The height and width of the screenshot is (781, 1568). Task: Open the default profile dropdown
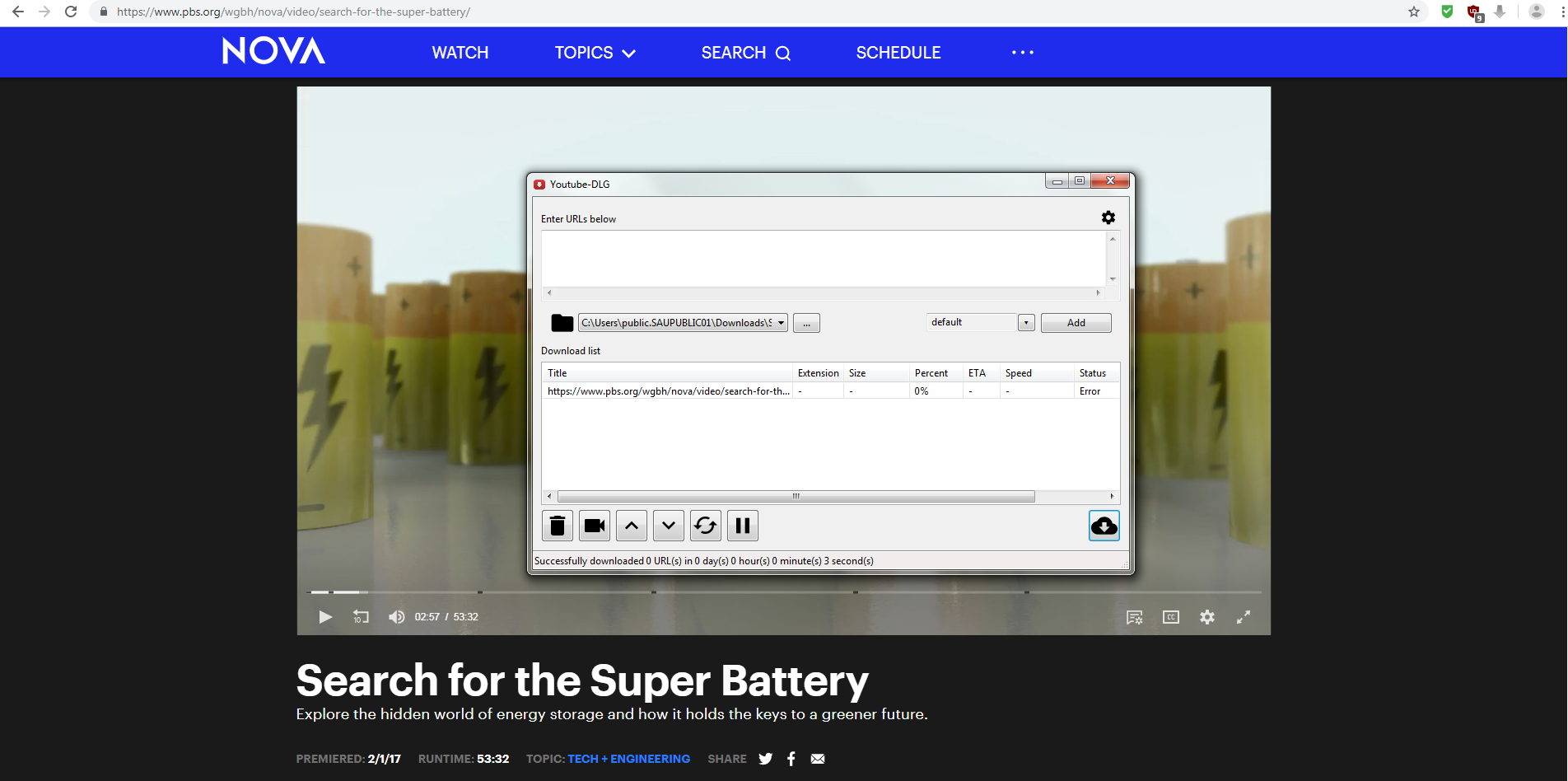(x=1025, y=322)
